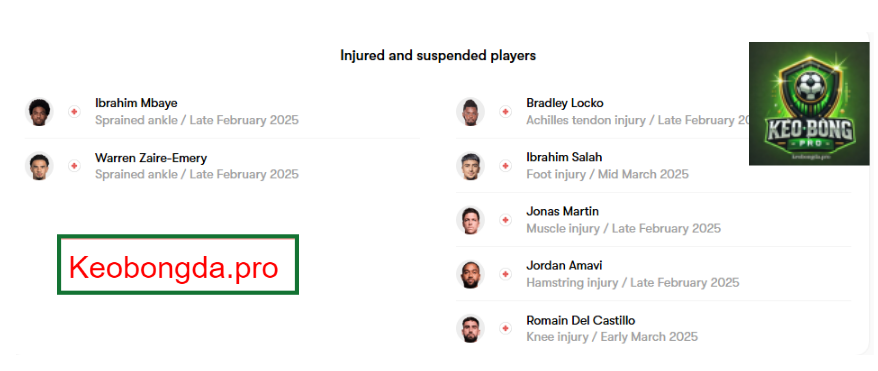This screenshot has width=878, height=371.
Task: Open Warren Zaire-Emery's name link
Action: pos(151,158)
